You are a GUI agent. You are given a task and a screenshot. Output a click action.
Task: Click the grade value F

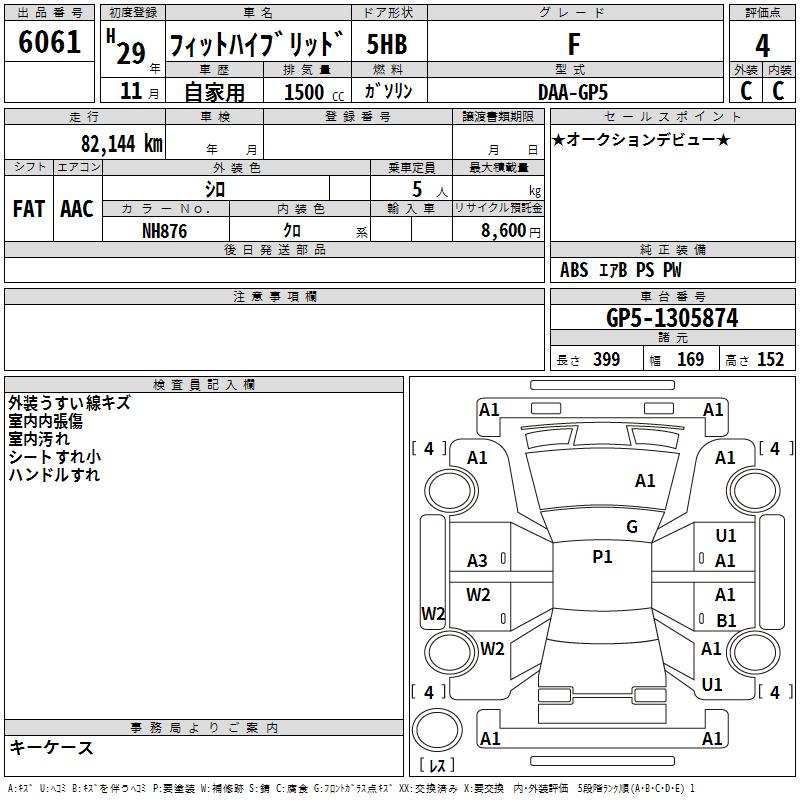point(574,44)
